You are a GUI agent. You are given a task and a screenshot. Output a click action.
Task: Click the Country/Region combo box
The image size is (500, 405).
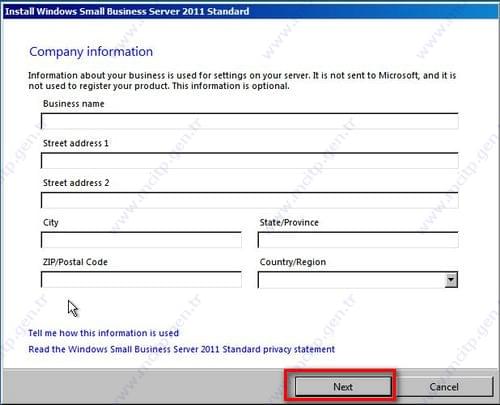pos(358,279)
